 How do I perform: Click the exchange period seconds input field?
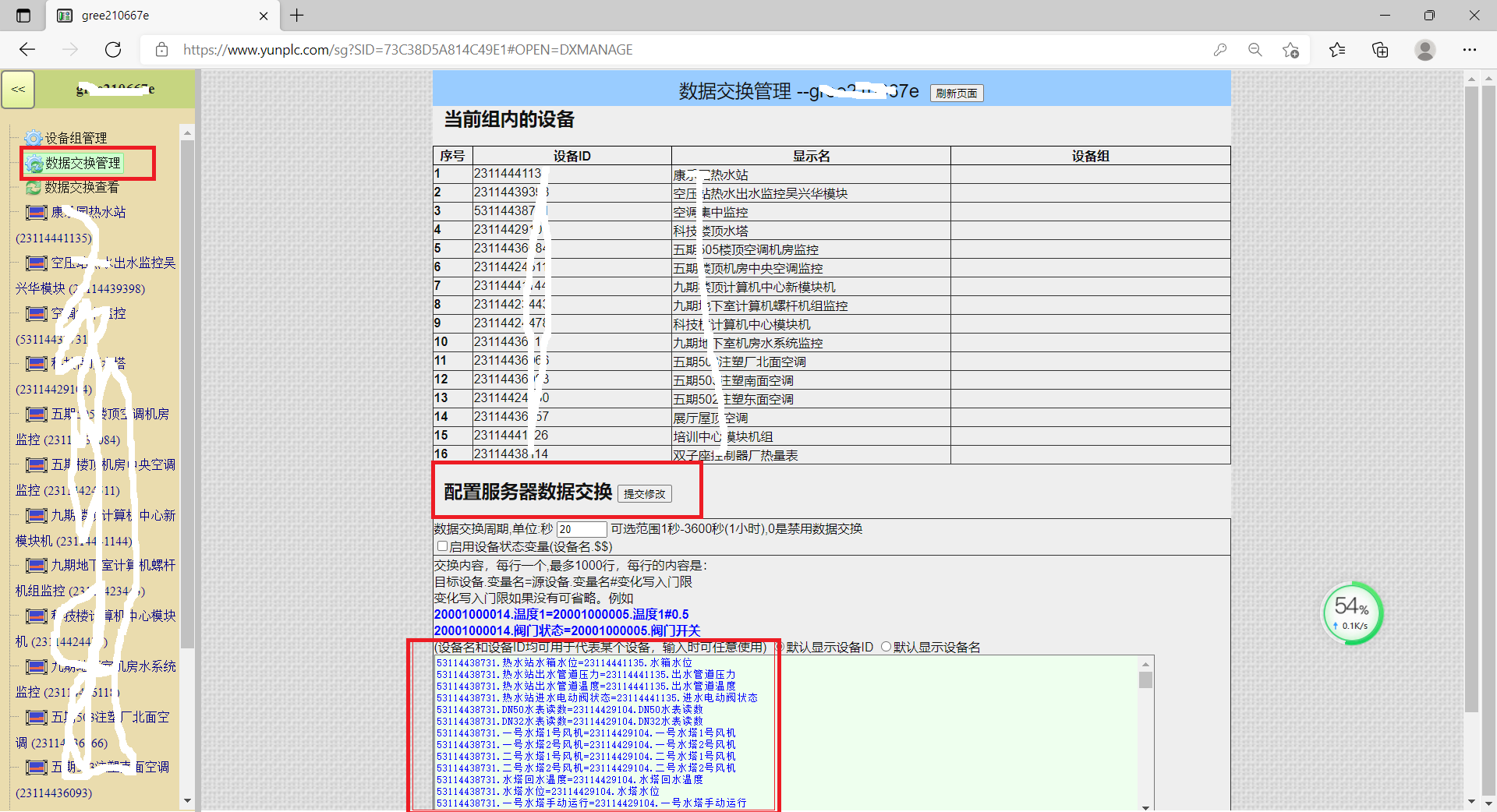581,529
